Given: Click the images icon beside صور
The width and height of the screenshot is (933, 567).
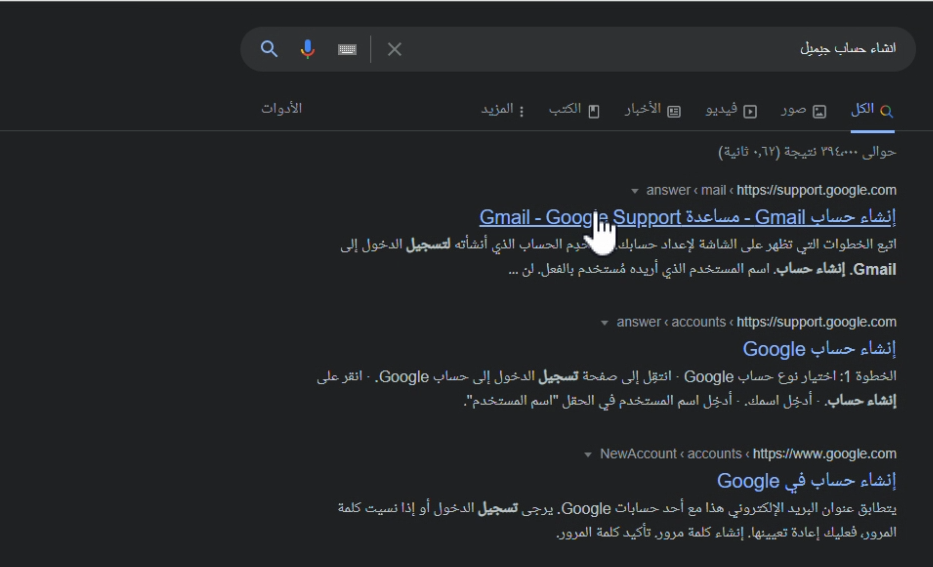Looking at the screenshot, I should click(x=819, y=111).
